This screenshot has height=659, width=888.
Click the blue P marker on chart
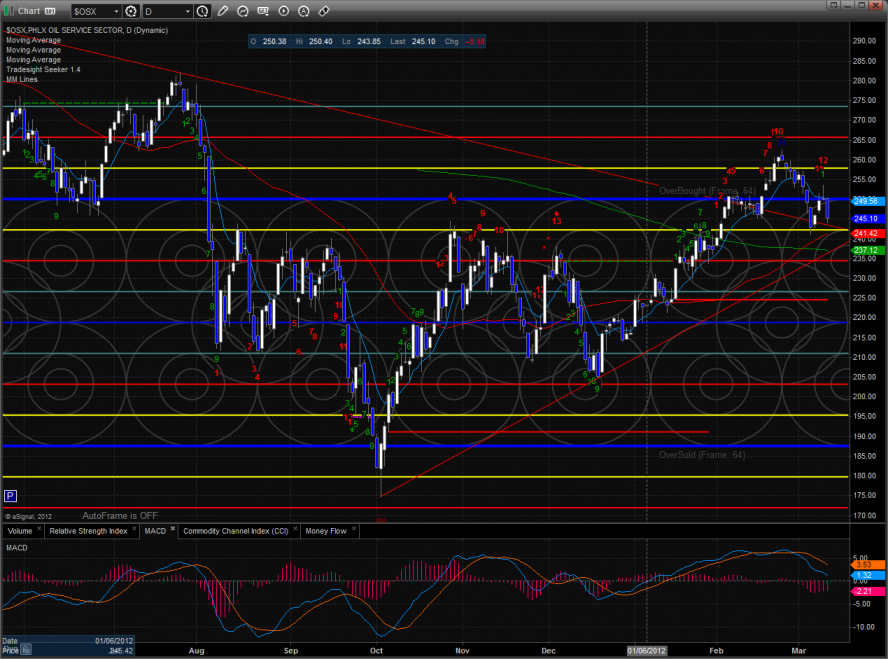[x=10, y=496]
